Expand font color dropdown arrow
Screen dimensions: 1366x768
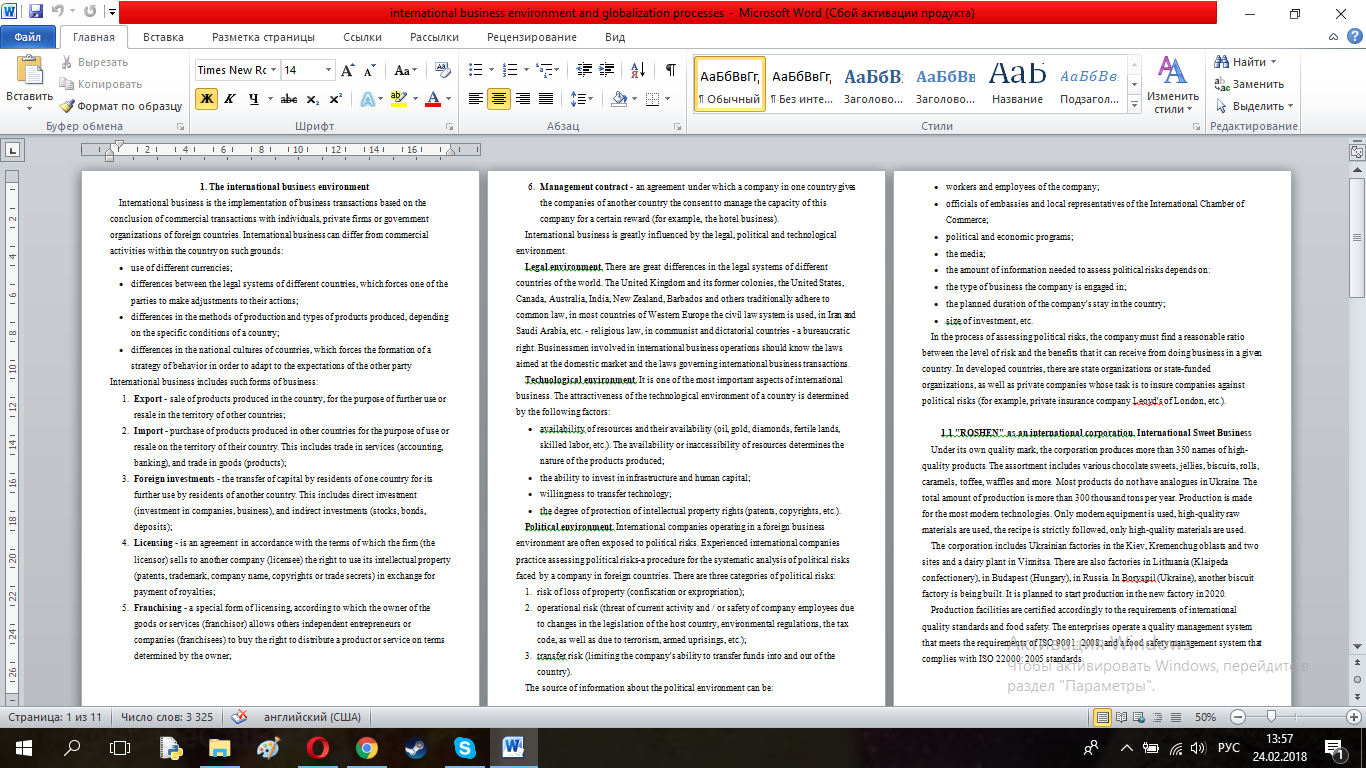click(x=448, y=98)
